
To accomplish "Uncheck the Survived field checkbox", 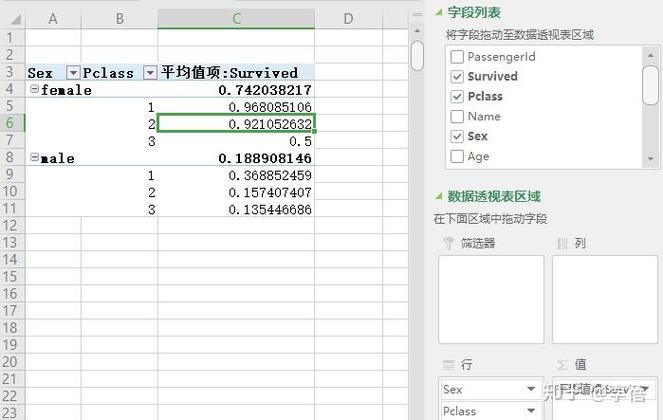I will 457,77.
